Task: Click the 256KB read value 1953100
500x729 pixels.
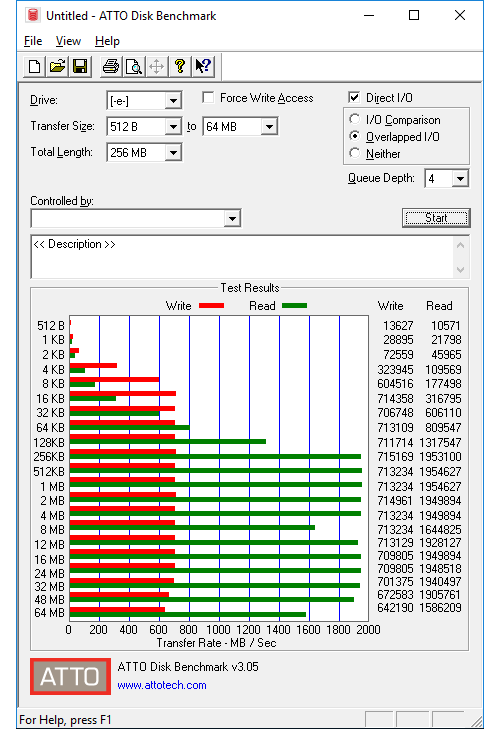Action: pos(440,457)
